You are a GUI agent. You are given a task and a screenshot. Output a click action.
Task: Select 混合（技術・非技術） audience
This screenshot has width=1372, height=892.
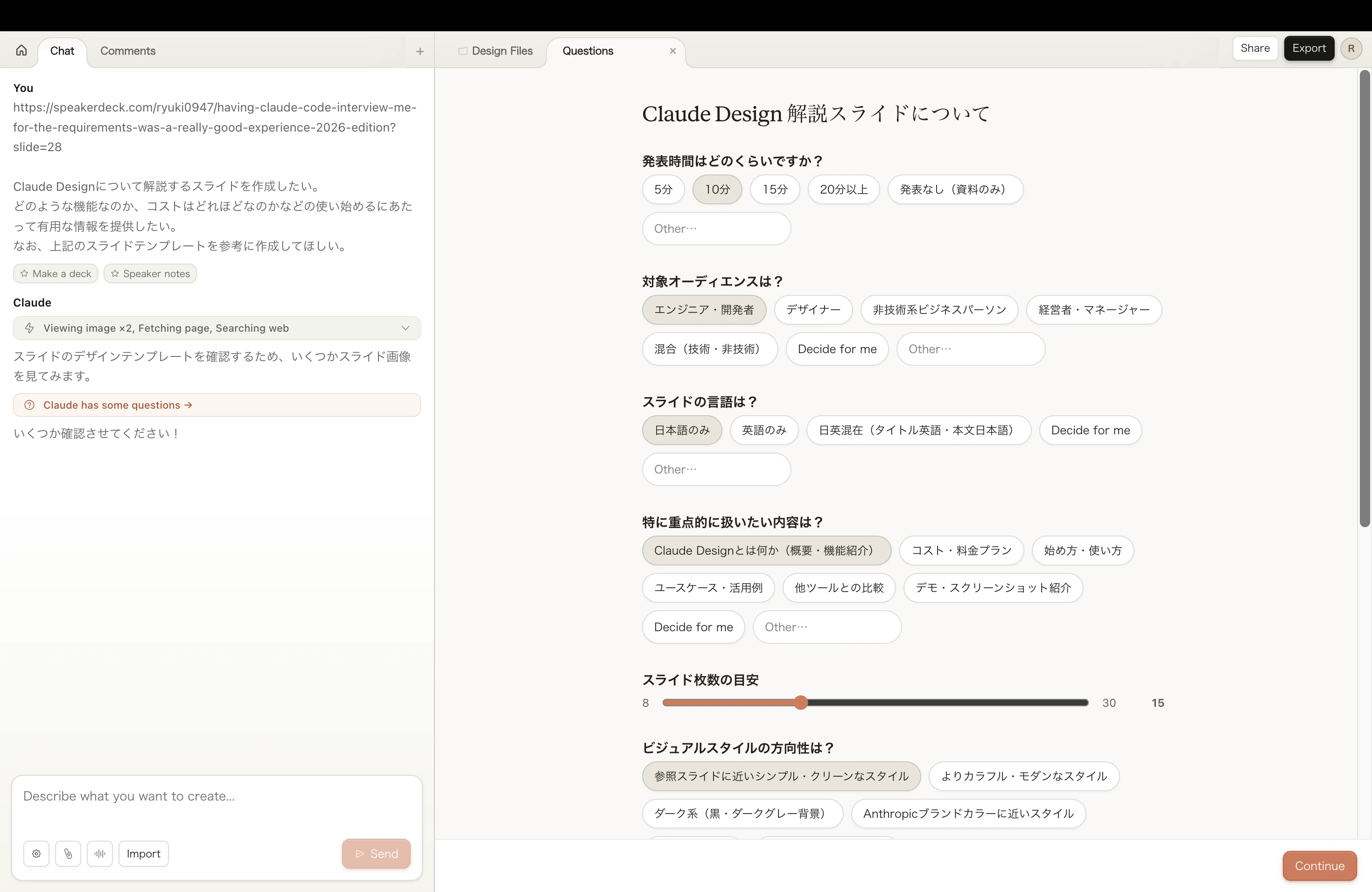coord(710,348)
